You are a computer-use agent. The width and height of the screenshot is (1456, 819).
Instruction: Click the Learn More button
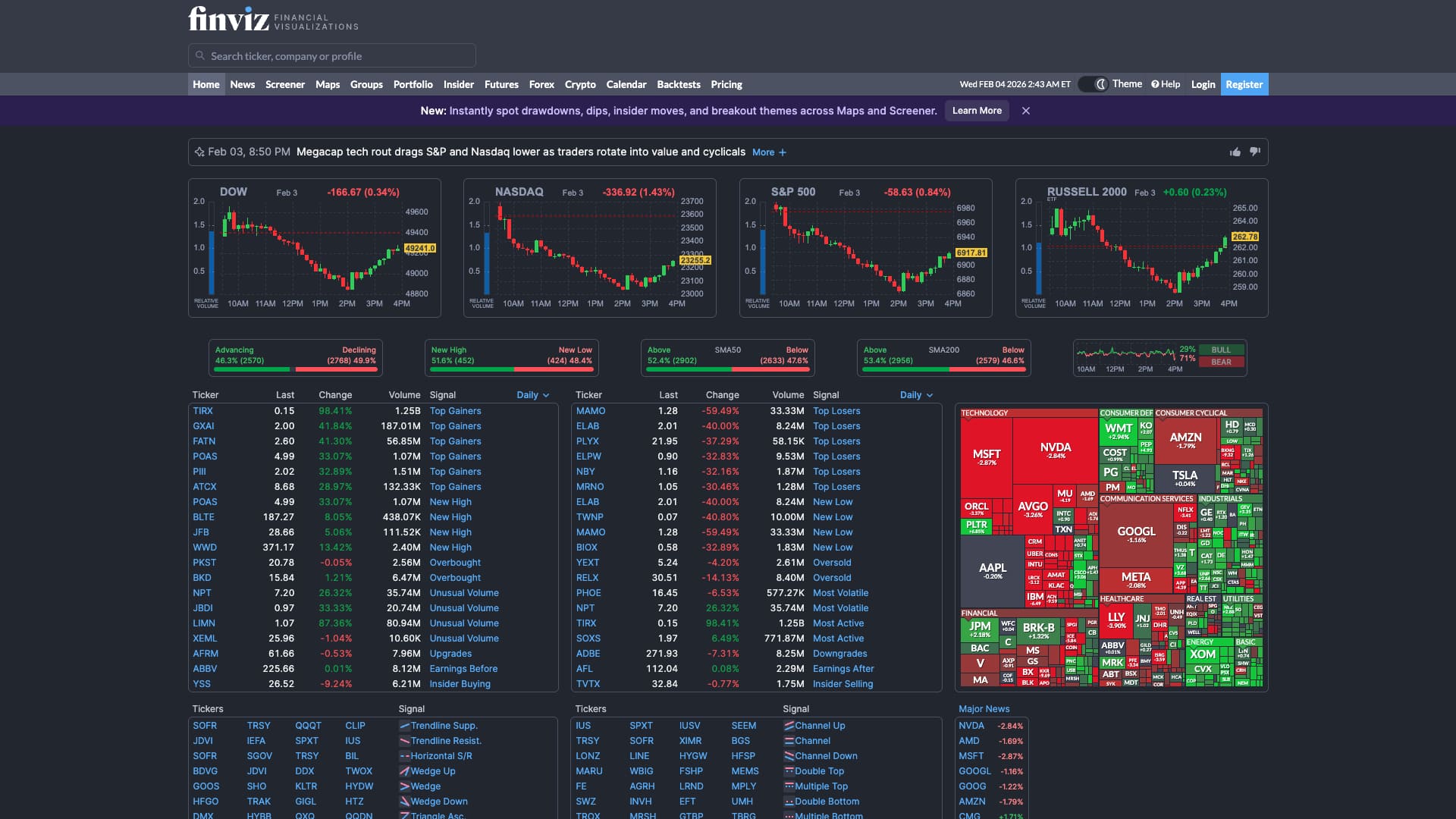coord(977,111)
